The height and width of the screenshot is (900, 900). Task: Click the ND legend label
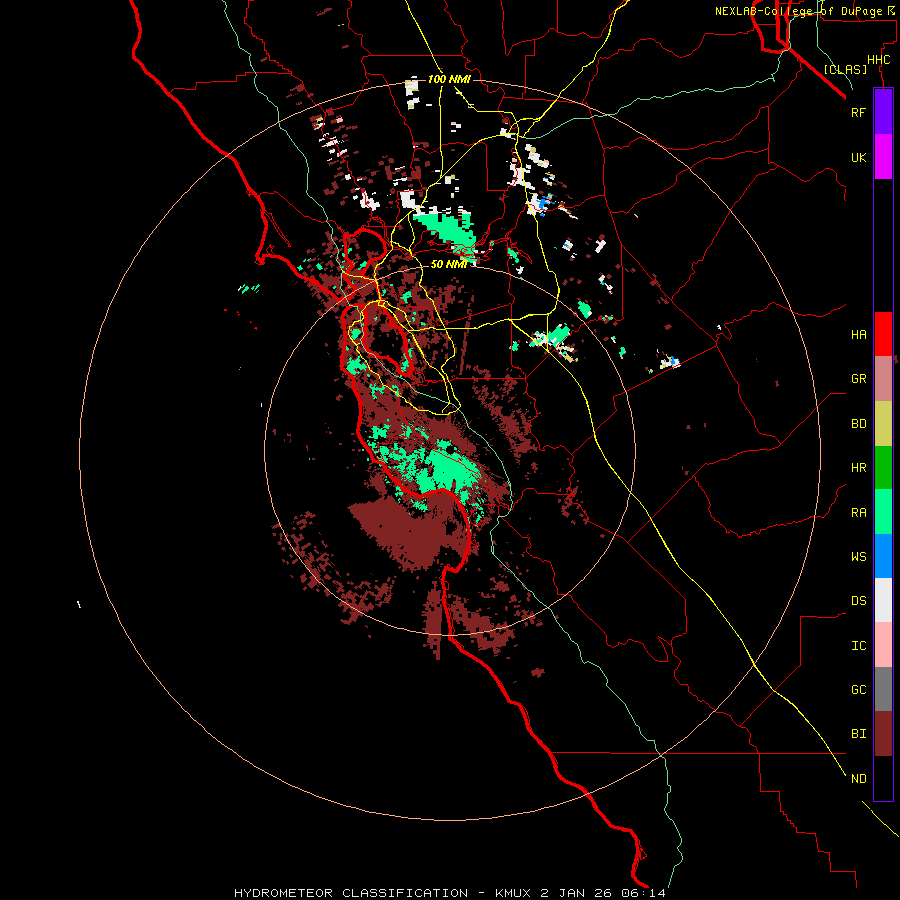(858, 779)
